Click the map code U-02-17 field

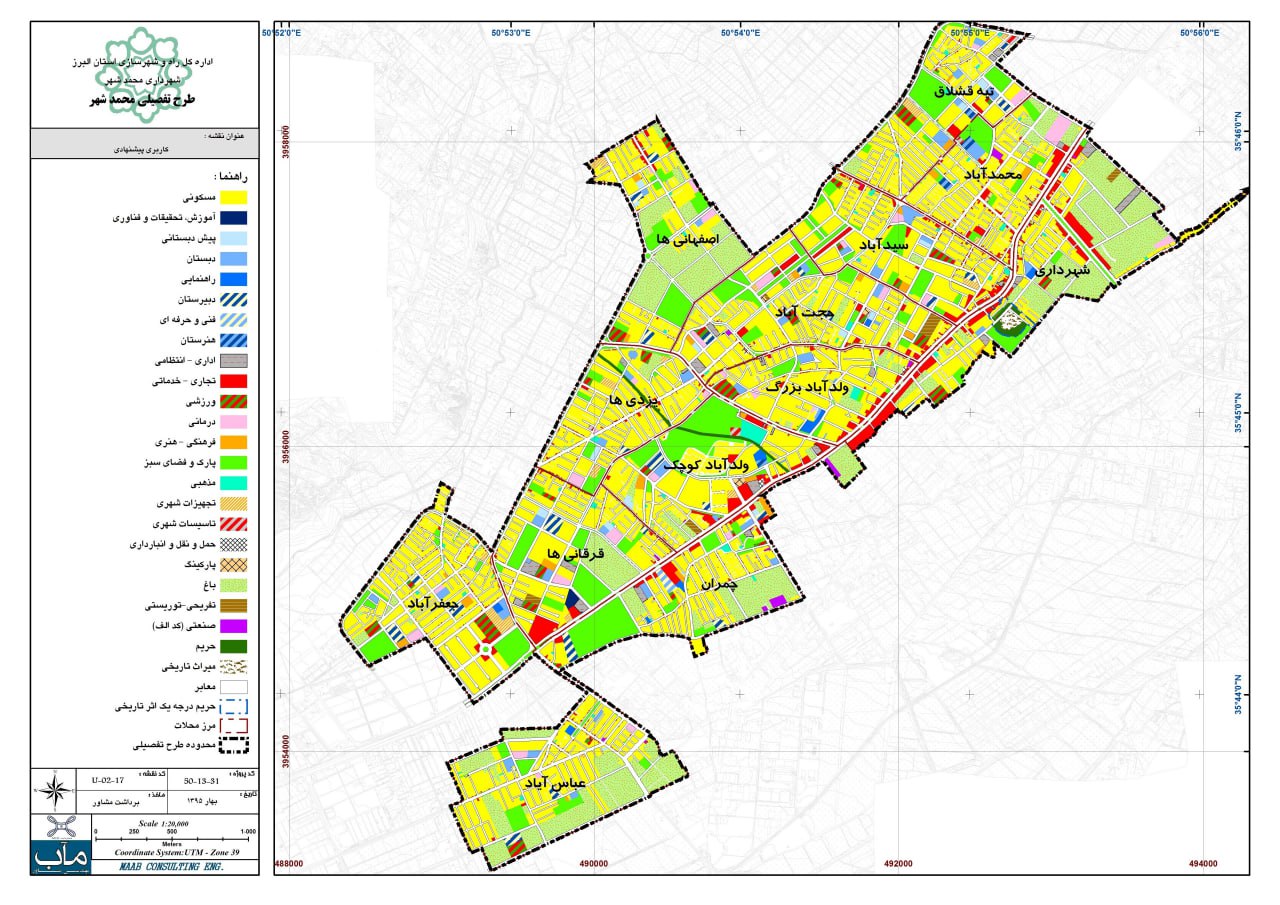point(107,777)
